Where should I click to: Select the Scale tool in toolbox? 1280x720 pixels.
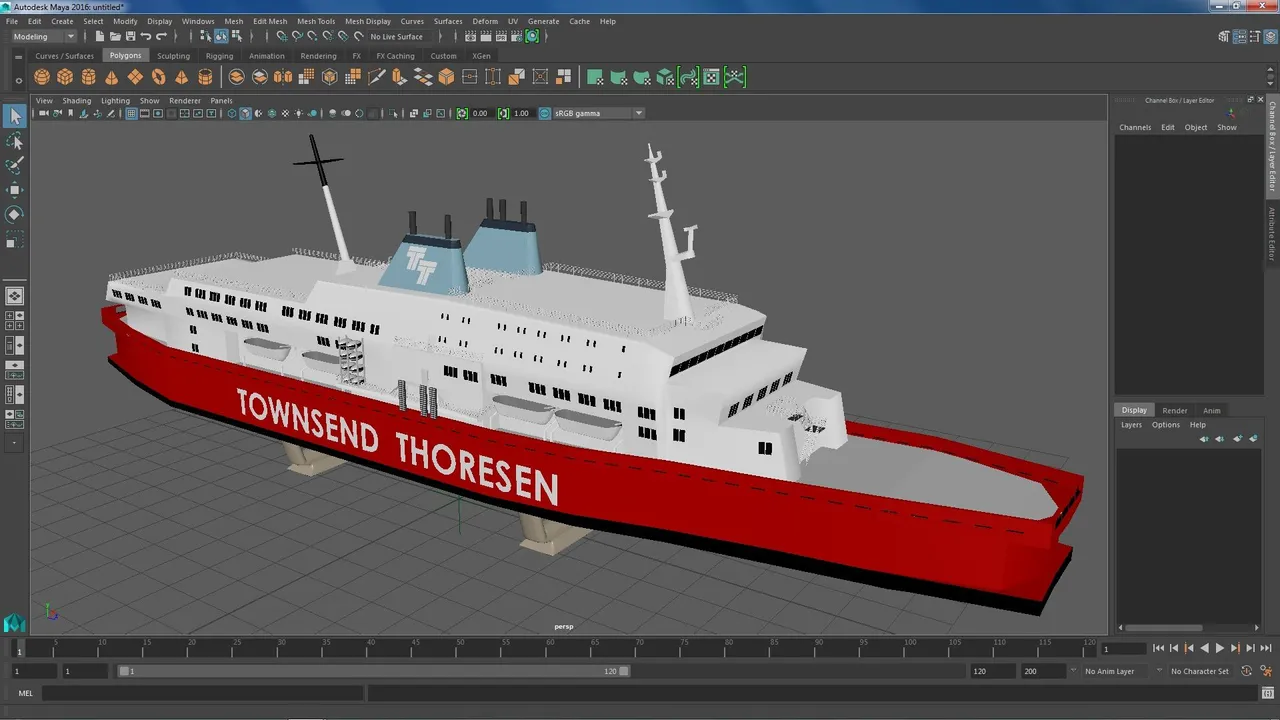pos(14,240)
